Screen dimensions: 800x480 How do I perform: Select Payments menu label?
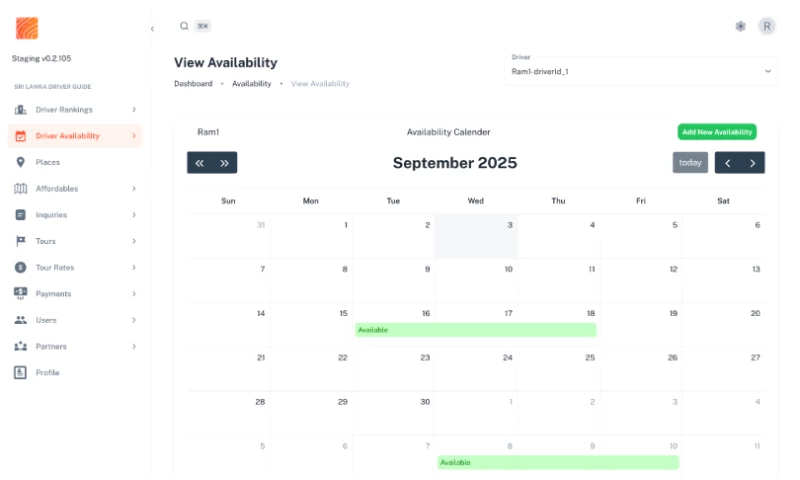click(53, 294)
